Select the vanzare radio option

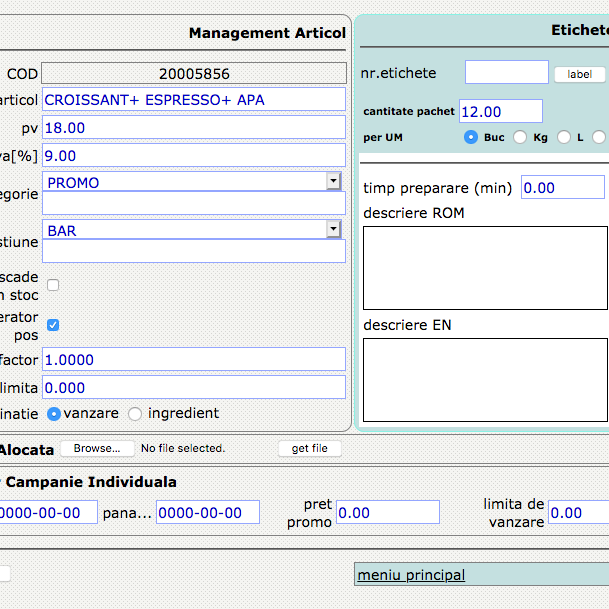pos(54,414)
